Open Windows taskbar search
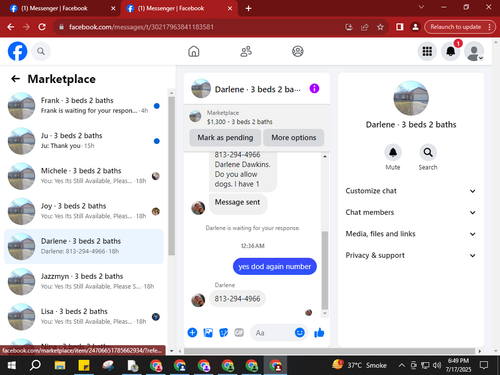The image size is (500, 375). [35, 366]
